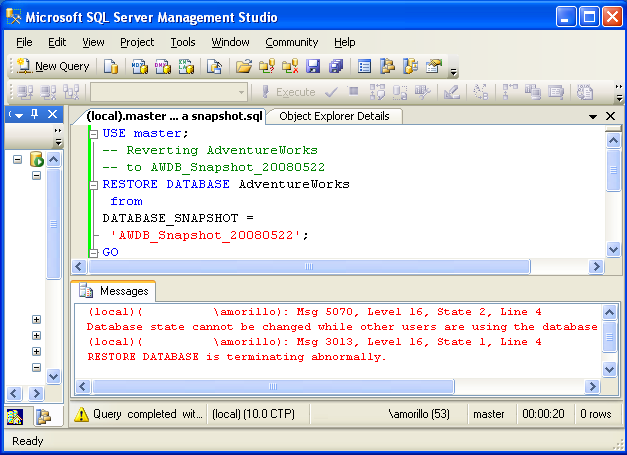Collapse the RESTORE DATABASE code region
This screenshot has height=455, width=627.
94,185
